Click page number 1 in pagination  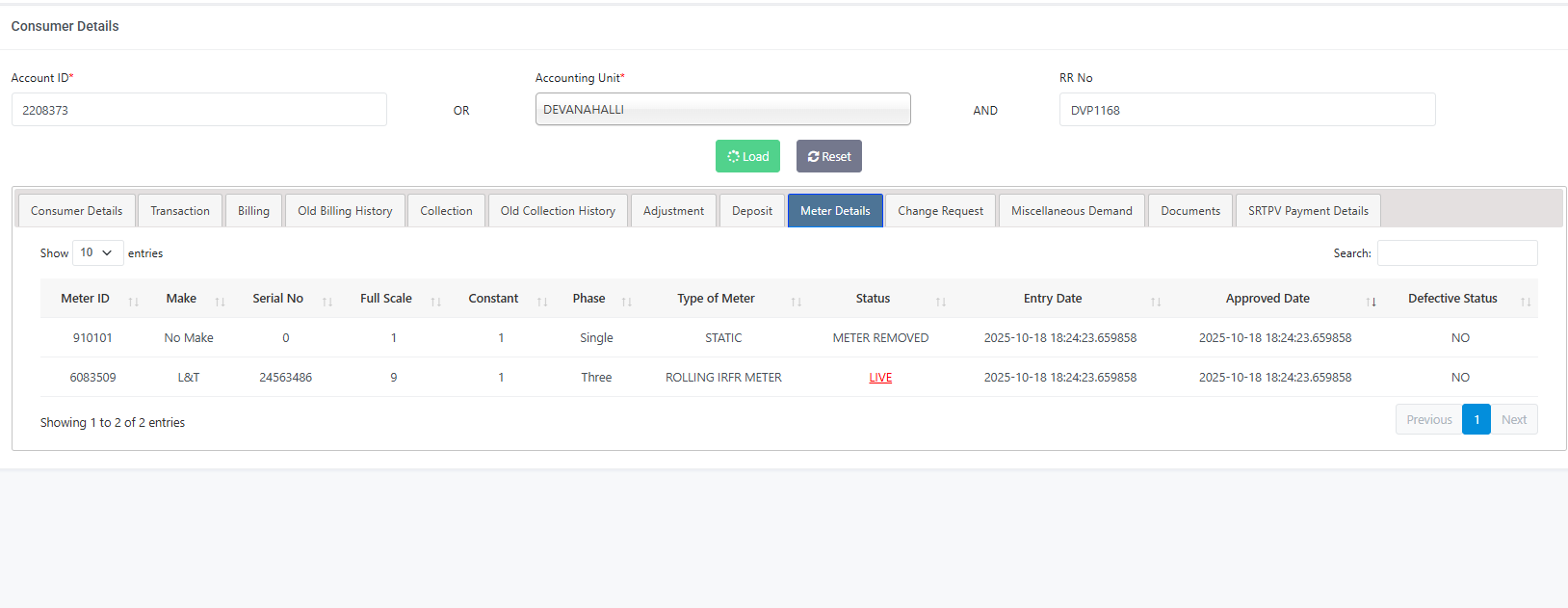[x=1477, y=419]
